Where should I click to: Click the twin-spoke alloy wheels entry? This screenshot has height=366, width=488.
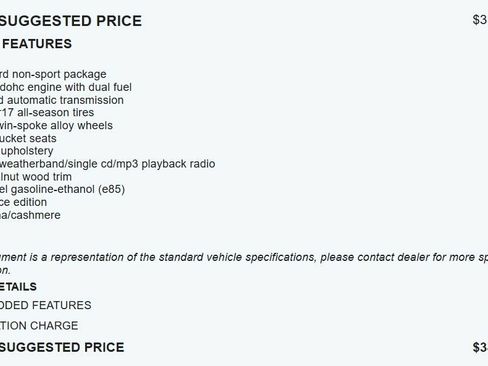[x=56, y=125]
